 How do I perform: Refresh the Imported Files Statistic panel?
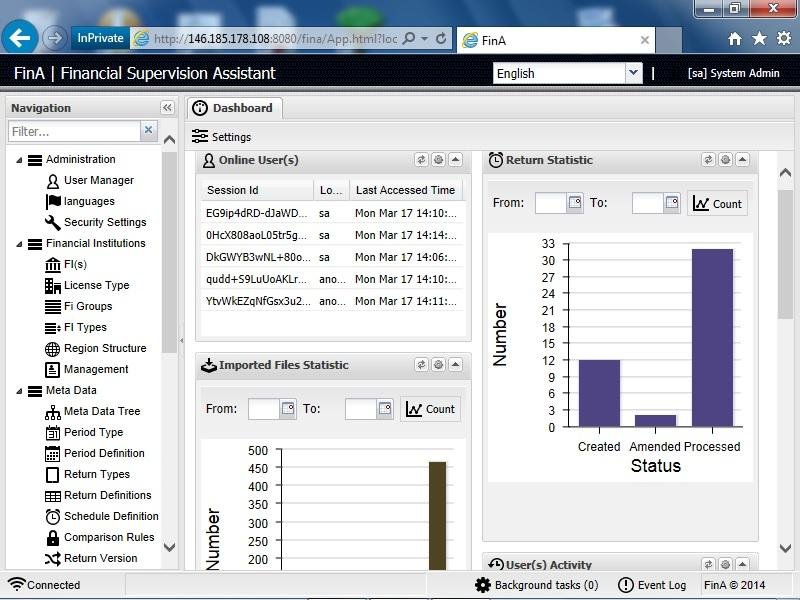tap(421, 365)
